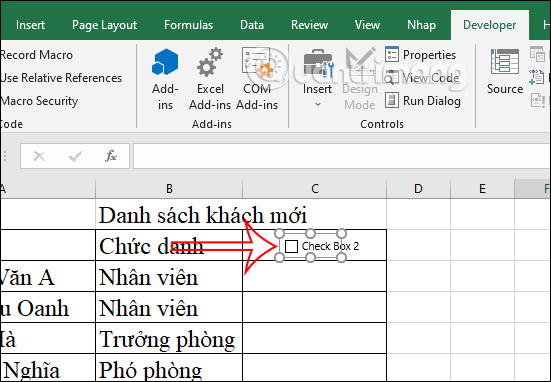
Task: Click Run Dialog
Action: point(423,101)
